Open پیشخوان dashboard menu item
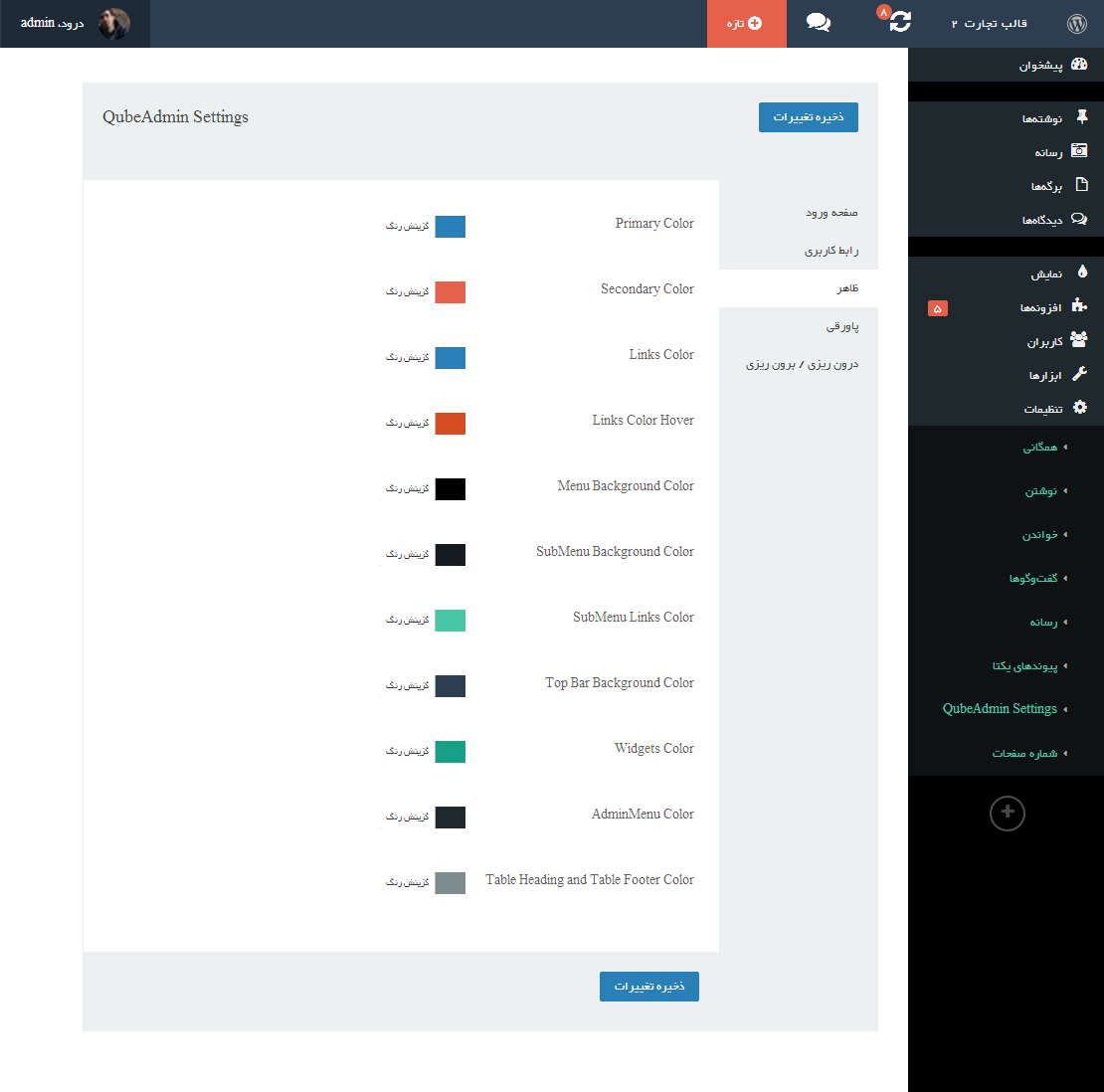Viewport: 1104px width, 1092px height. 1006,65
